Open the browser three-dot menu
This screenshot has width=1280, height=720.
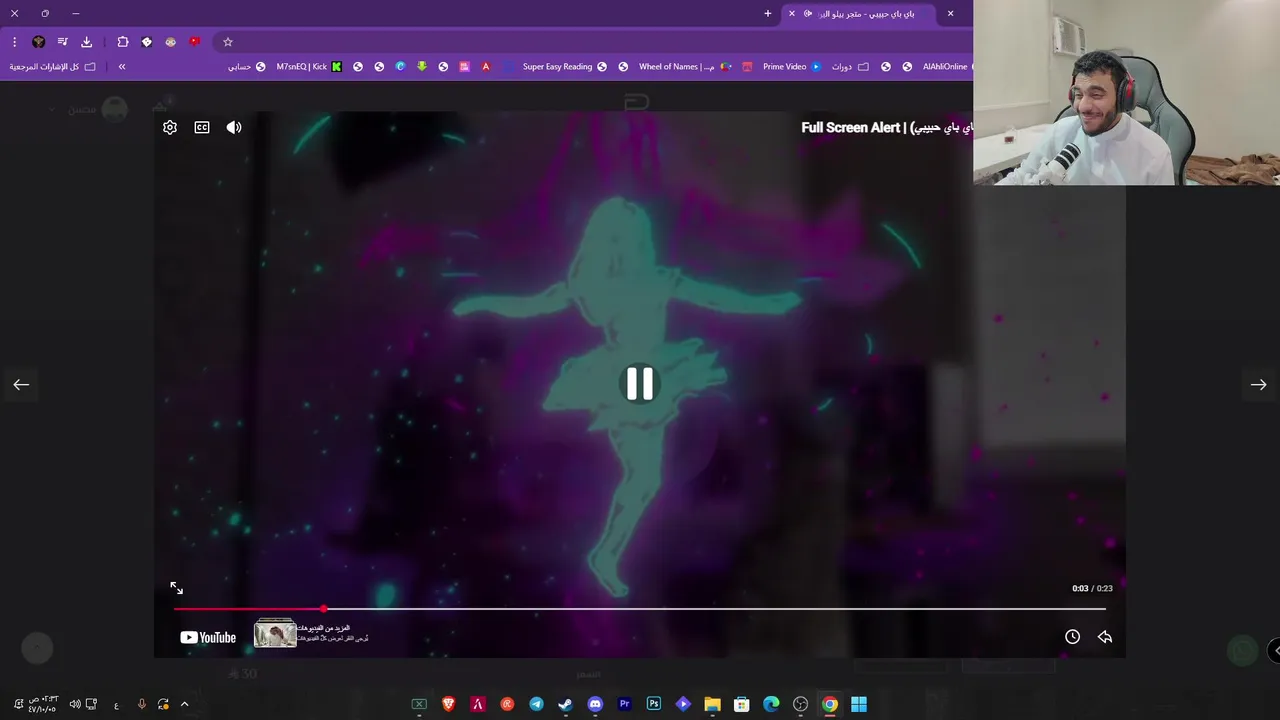tap(14, 42)
